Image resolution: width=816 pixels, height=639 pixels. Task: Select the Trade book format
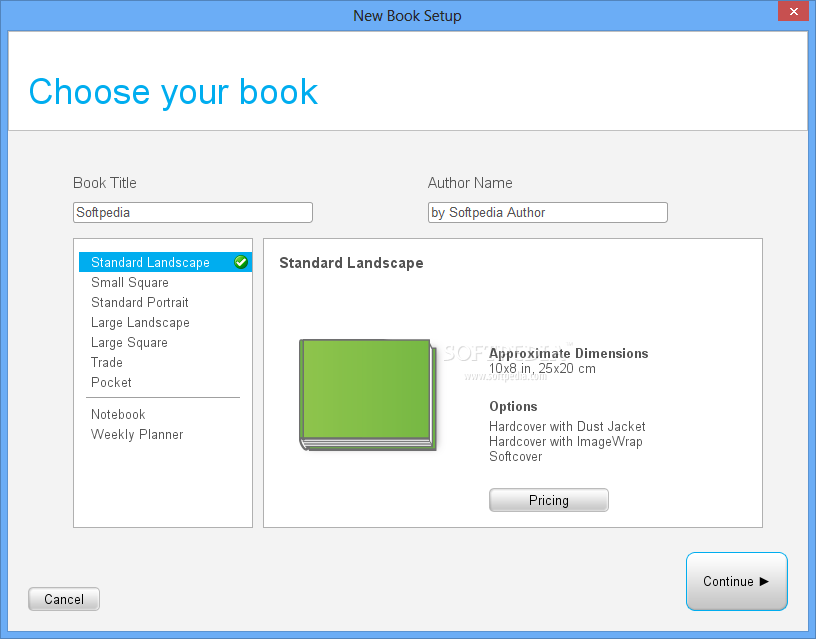[107, 362]
